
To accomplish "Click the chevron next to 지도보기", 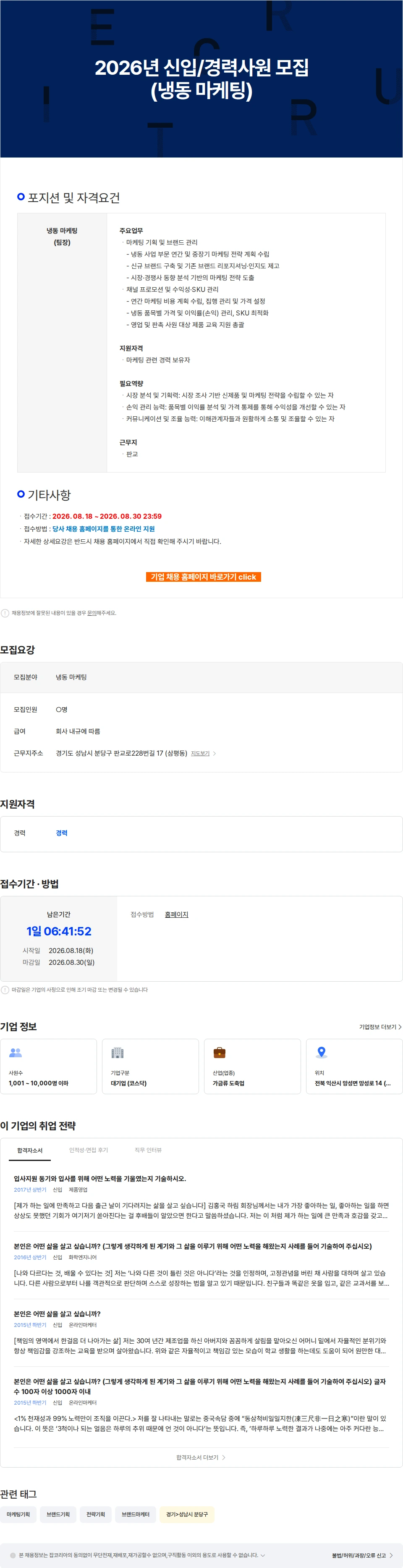I will (214, 754).
